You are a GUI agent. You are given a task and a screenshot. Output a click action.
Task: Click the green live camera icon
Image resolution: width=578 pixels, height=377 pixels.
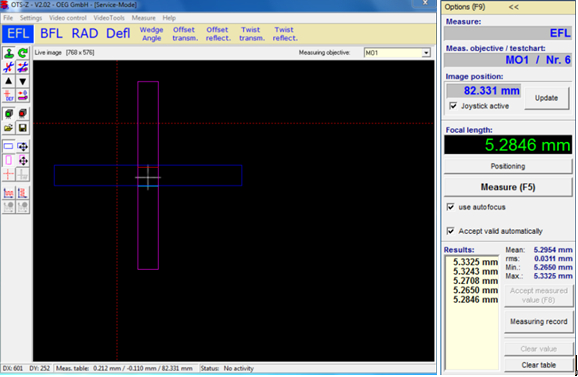[9, 114]
